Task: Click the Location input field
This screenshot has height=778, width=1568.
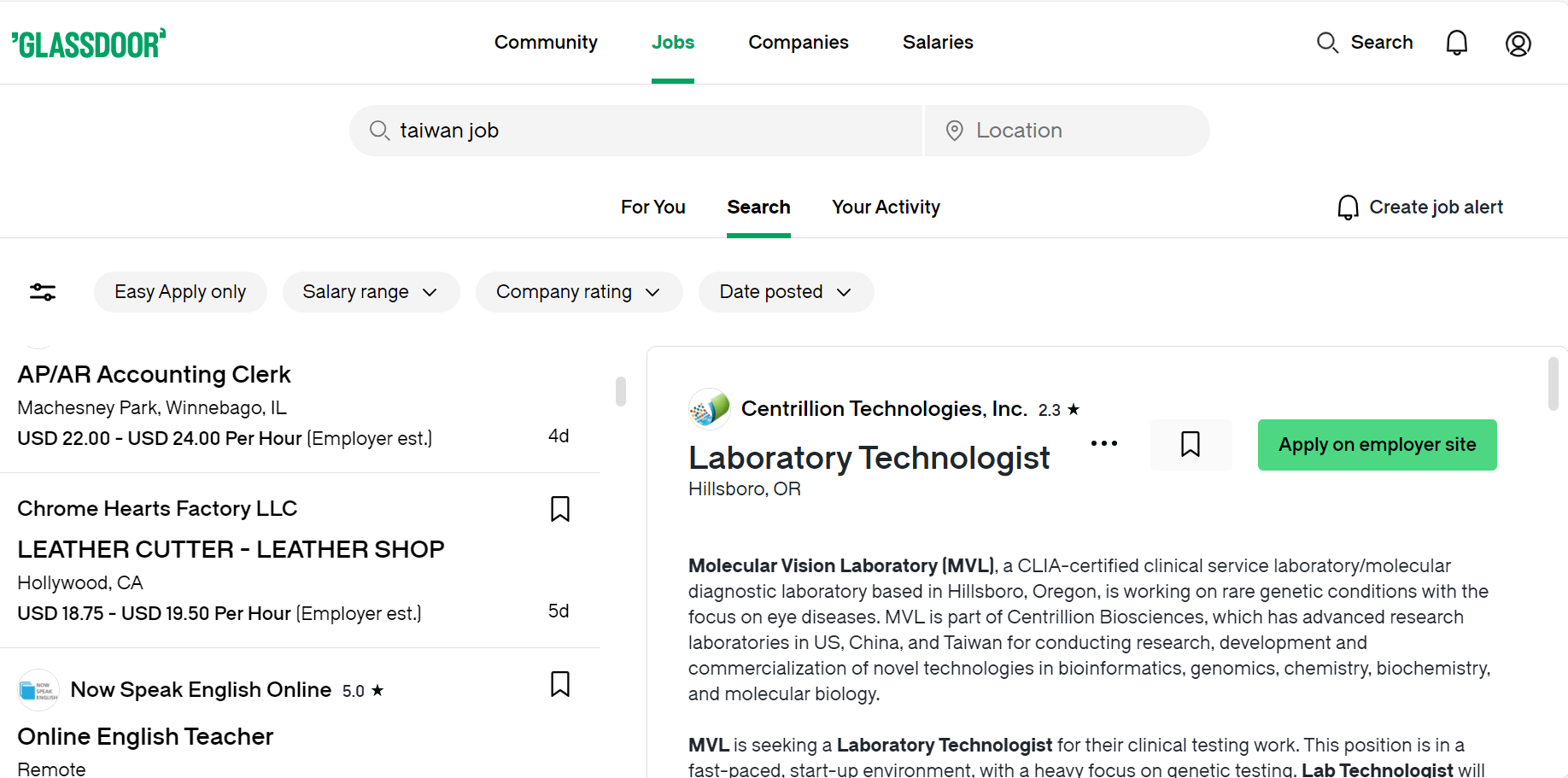Action: (1068, 131)
